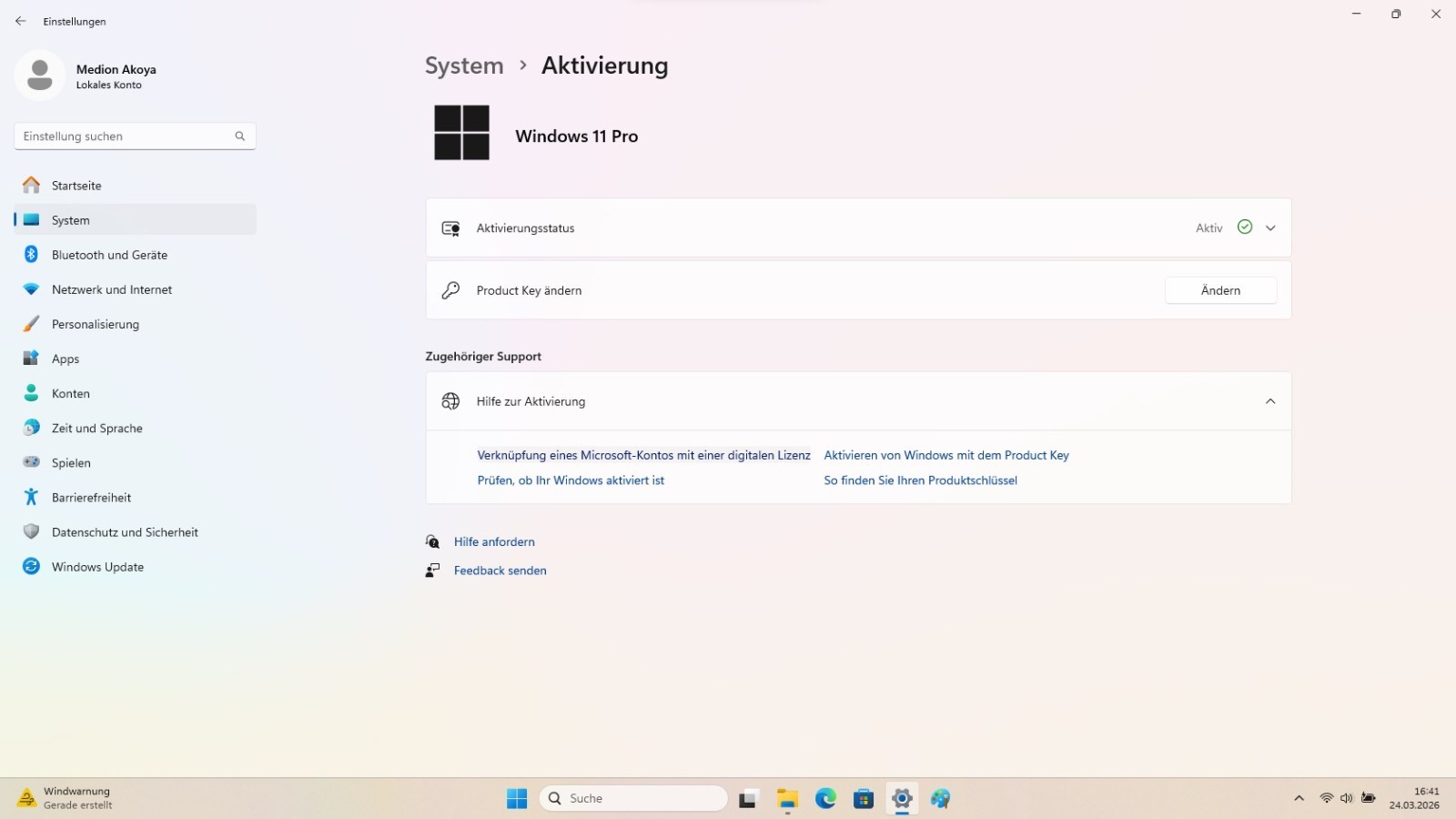Click the Bluetooth icon in sidebar
The image size is (1456, 819).
pyautogui.click(x=31, y=255)
